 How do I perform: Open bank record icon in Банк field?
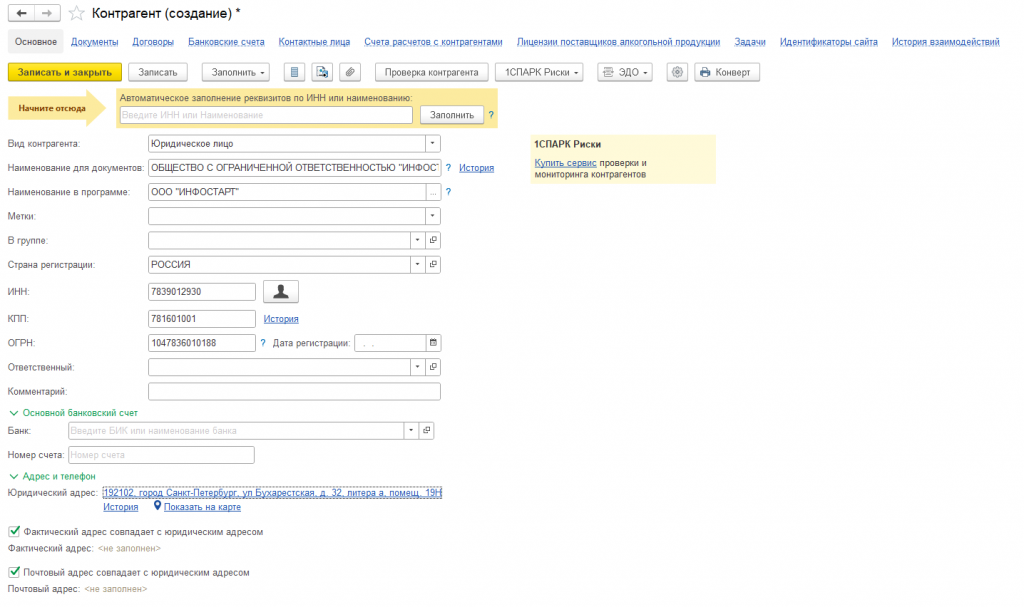coord(426,431)
